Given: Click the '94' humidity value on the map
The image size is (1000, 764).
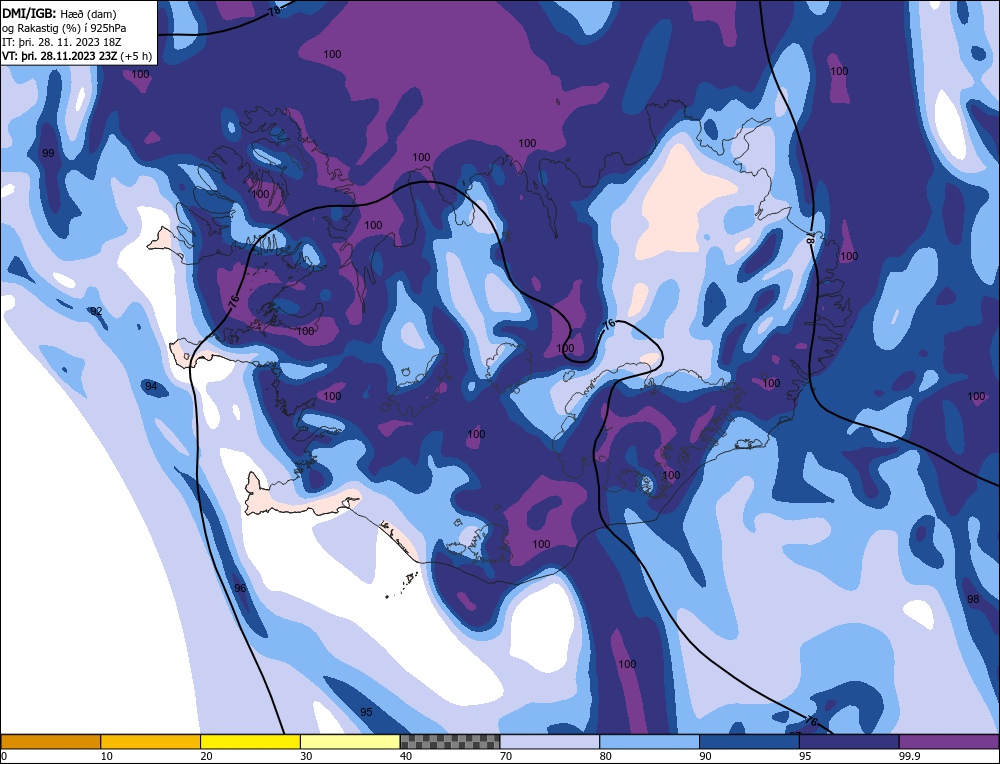Looking at the screenshot, I should coord(151,386).
